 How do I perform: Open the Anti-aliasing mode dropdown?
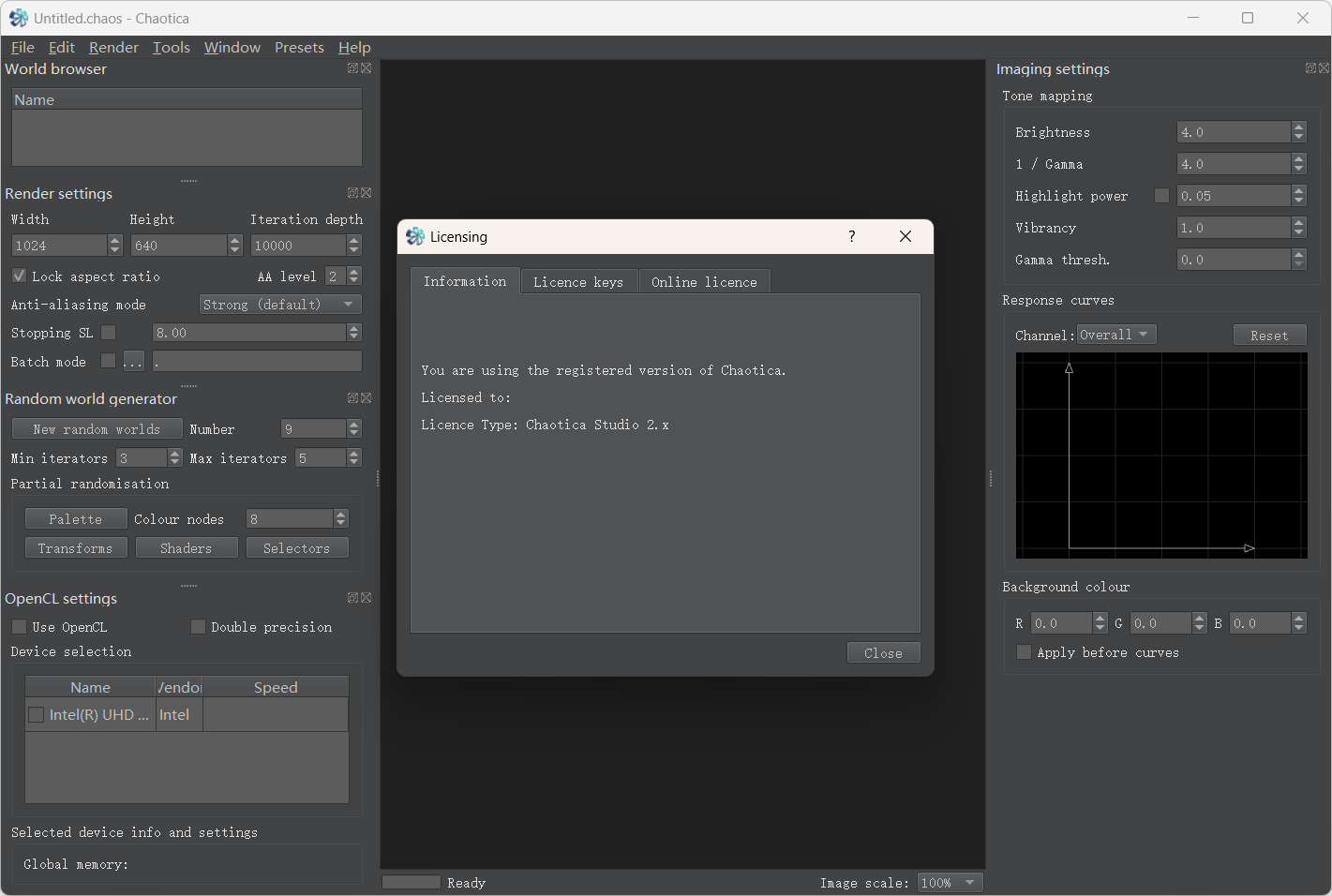280,305
